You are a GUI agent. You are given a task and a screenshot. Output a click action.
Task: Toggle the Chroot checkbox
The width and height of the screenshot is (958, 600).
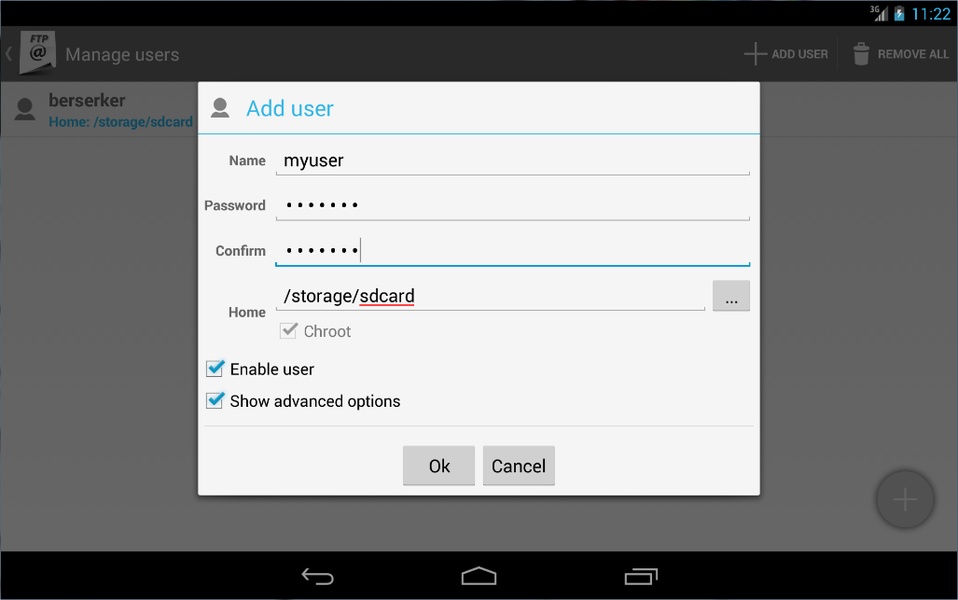click(x=288, y=331)
